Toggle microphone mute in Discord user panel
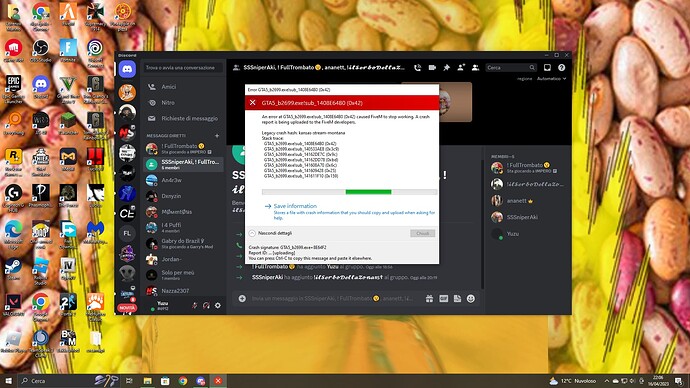 pos(195,305)
